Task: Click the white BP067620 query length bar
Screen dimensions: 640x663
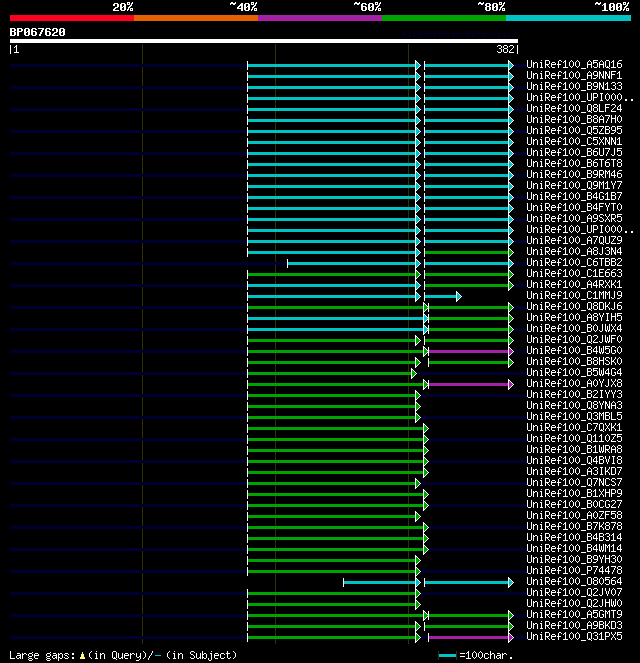Action: point(264,41)
